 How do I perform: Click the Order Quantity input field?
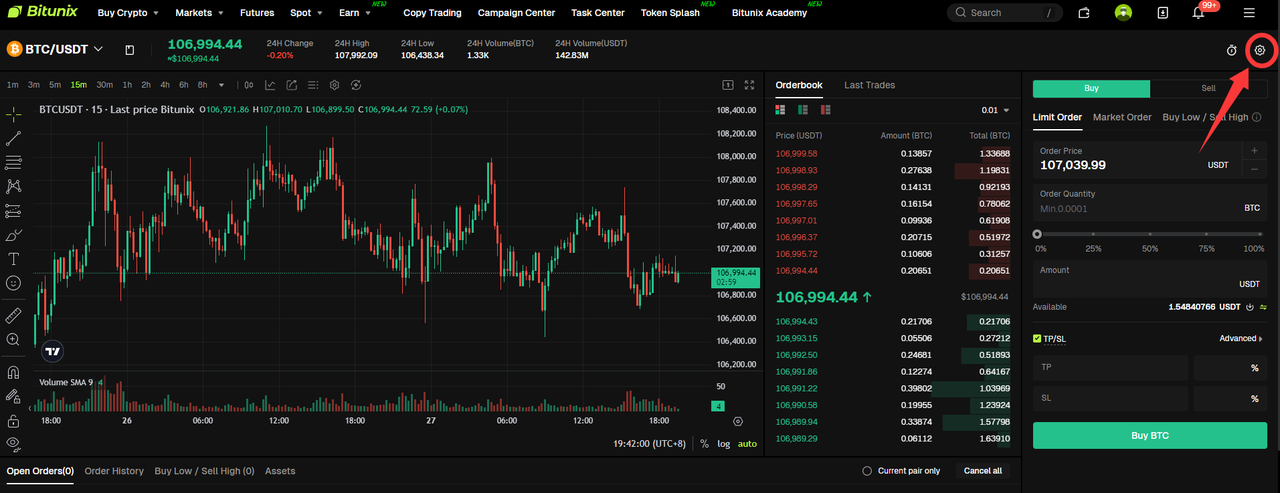[x=1149, y=202]
